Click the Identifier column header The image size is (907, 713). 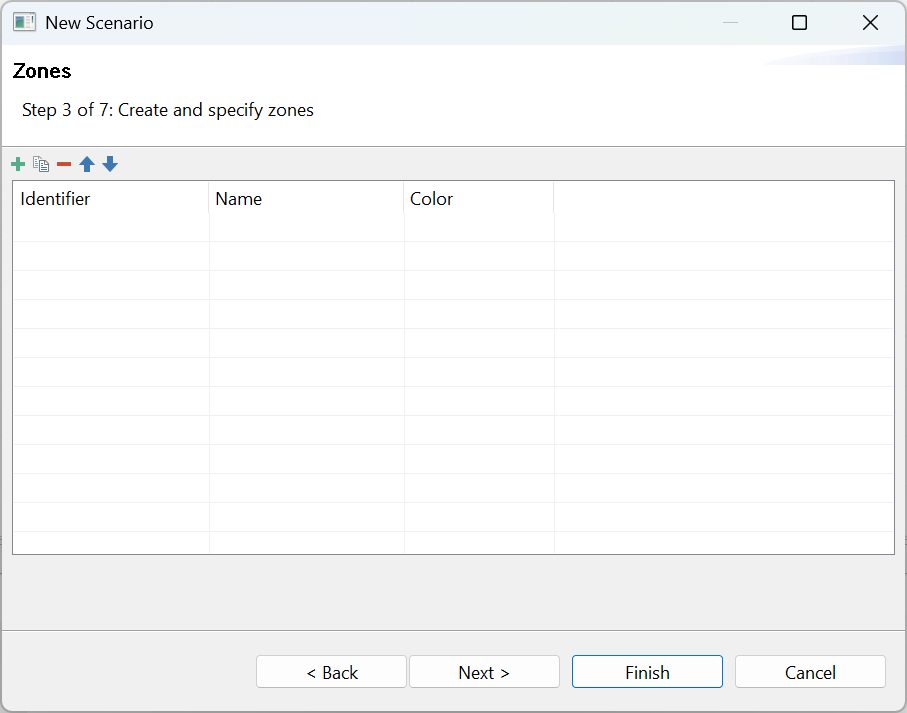coord(110,198)
